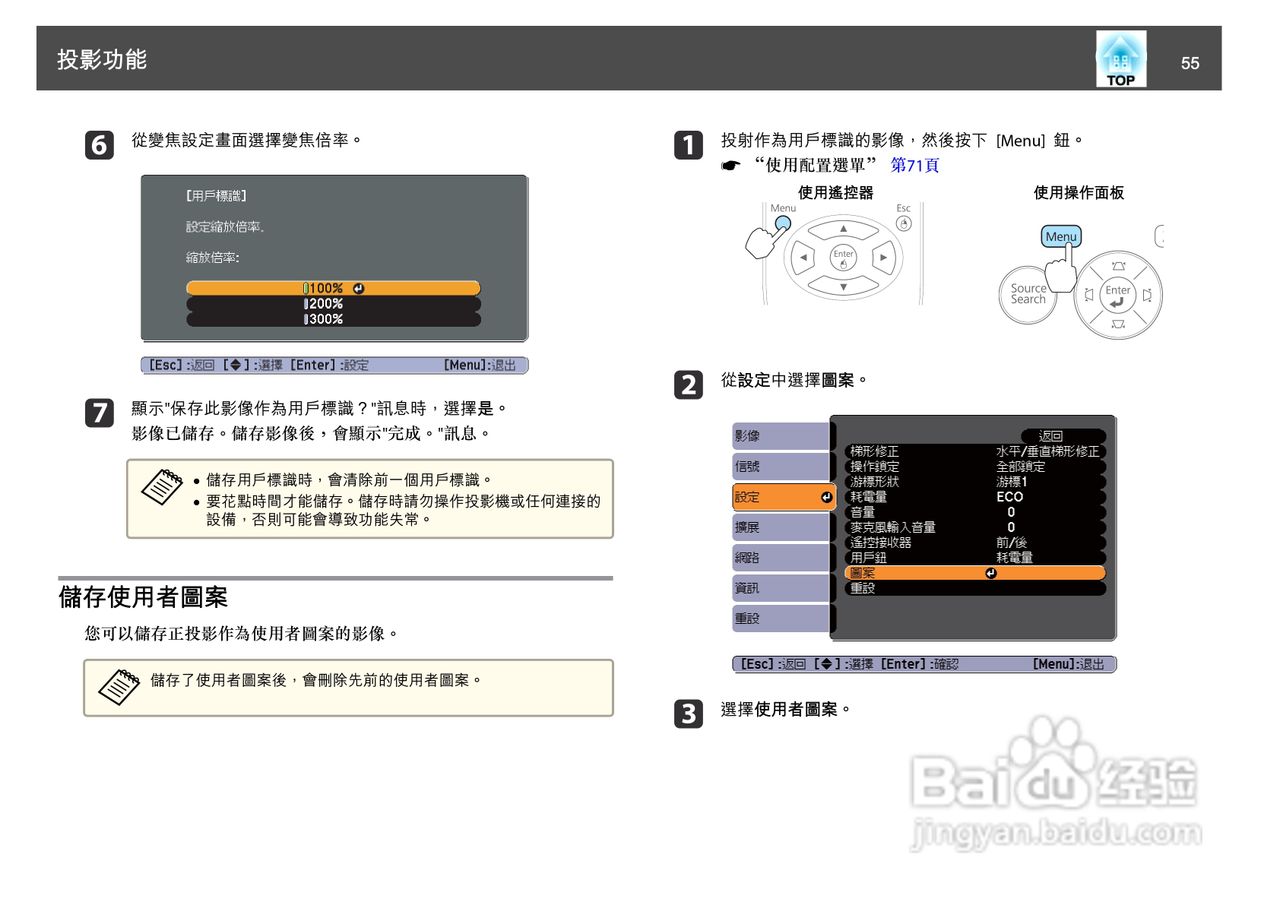Screen dimensions: 1280x905
Task: Choose the 100% zoom ratio option
Action: tap(333, 288)
